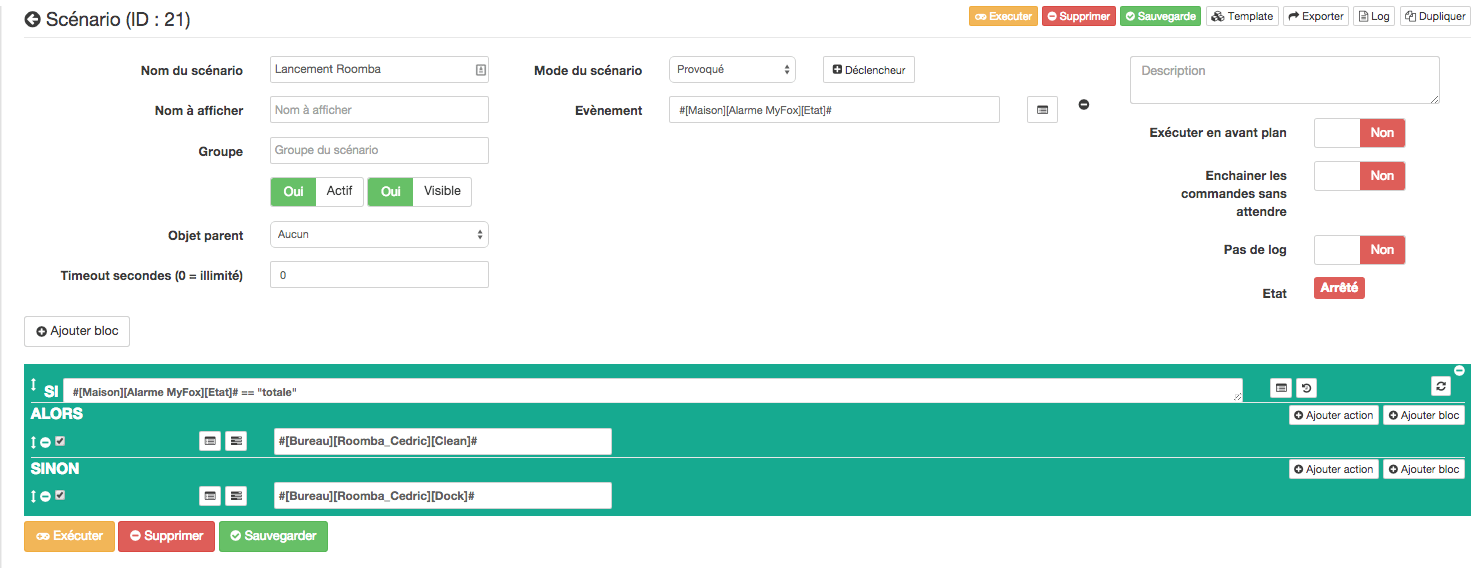Open the action options icon for the Dock command
Image resolution: width=1471 pixels, height=568 pixels.
[x=236, y=495]
